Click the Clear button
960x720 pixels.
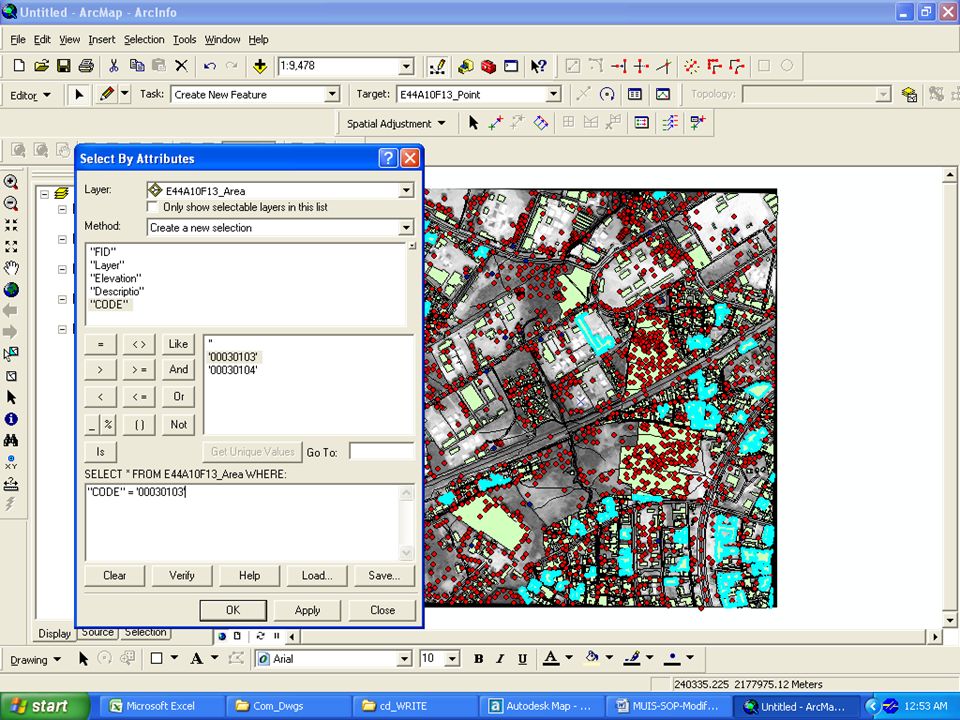pyautogui.click(x=114, y=576)
